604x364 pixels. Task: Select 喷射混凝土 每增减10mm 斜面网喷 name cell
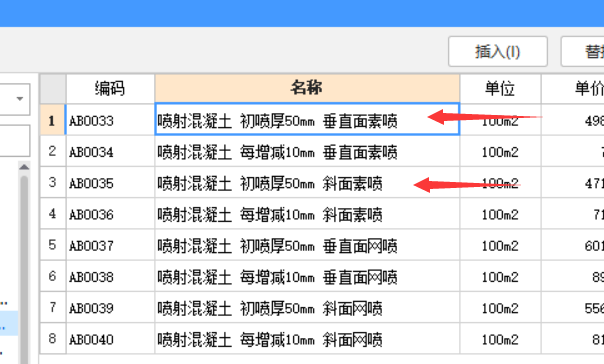pos(307,339)
